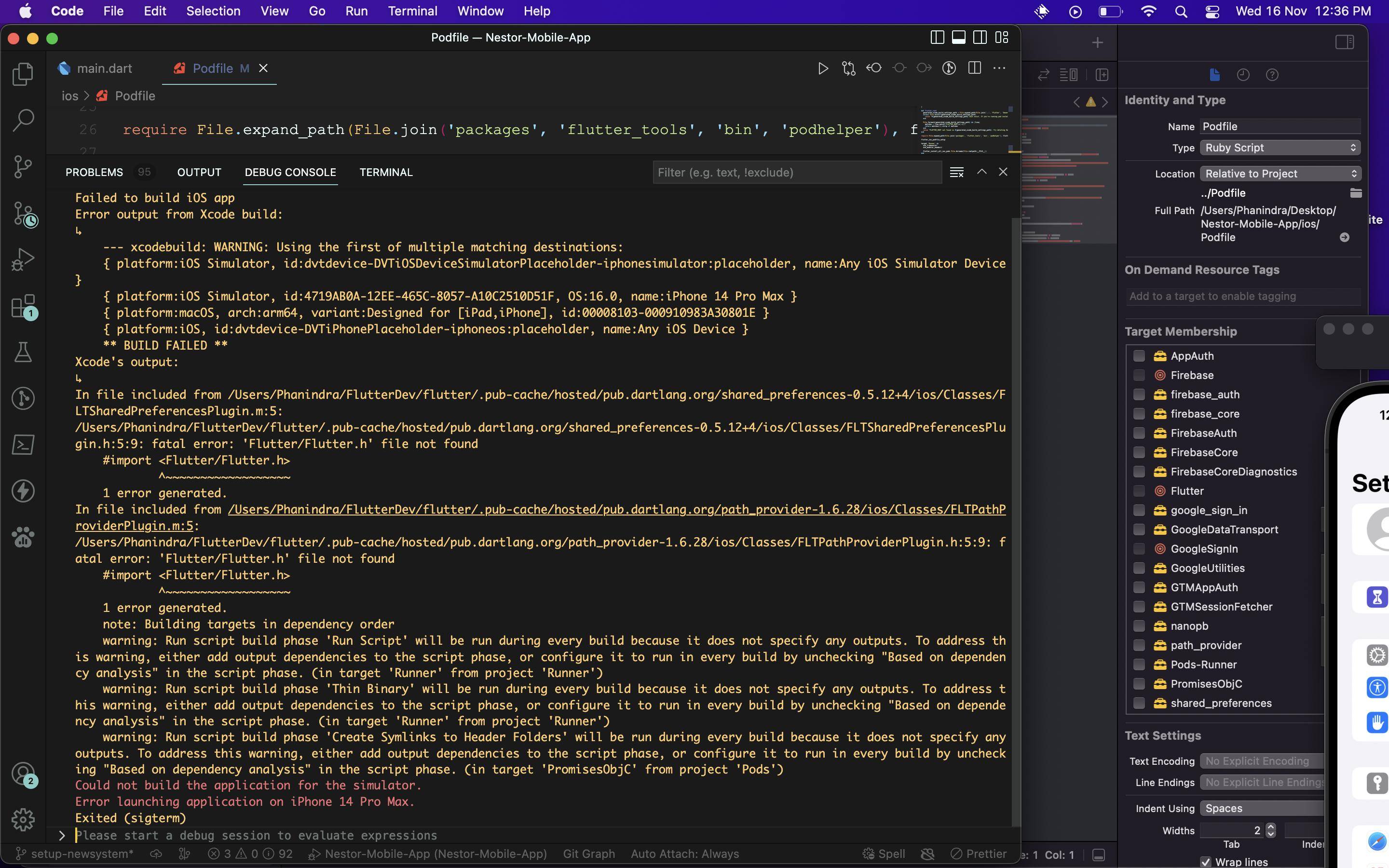The image size is (1389, 868).
Task: Customize layout icon in title bar
Action: pyautogui.click(x=1002, y=38)
